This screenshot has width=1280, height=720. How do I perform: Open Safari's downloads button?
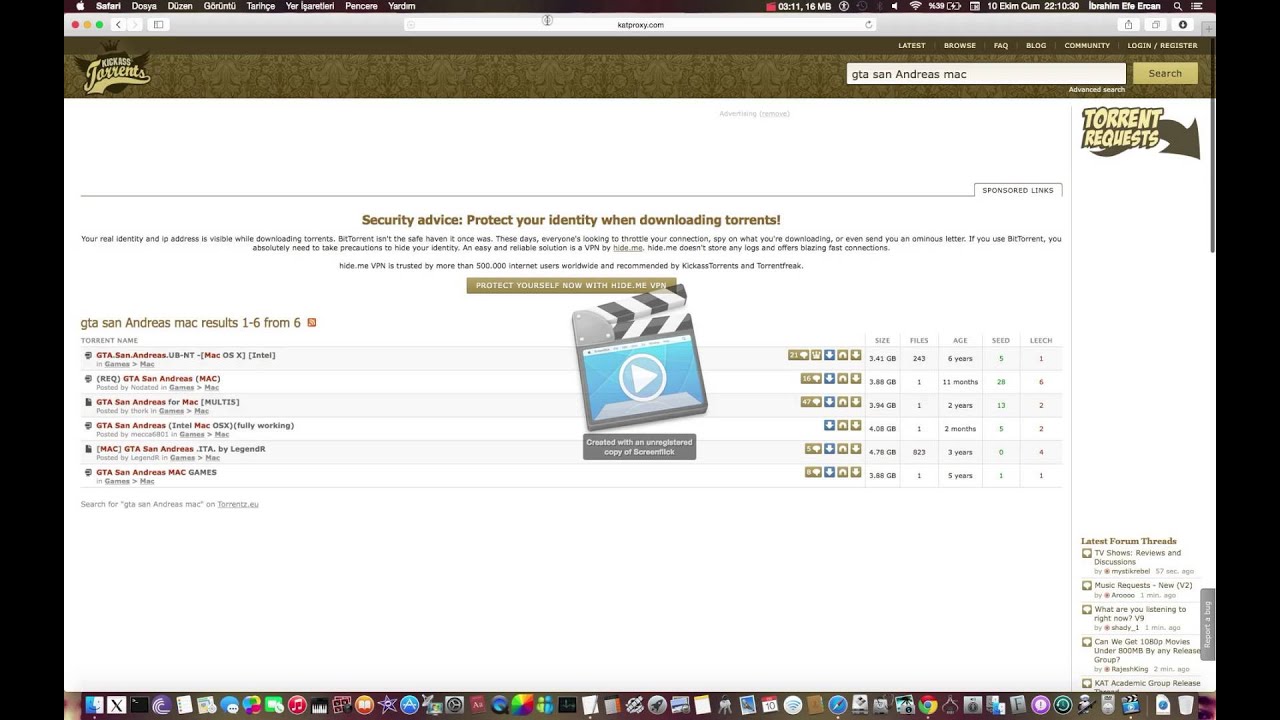(x=1183, y=24)
